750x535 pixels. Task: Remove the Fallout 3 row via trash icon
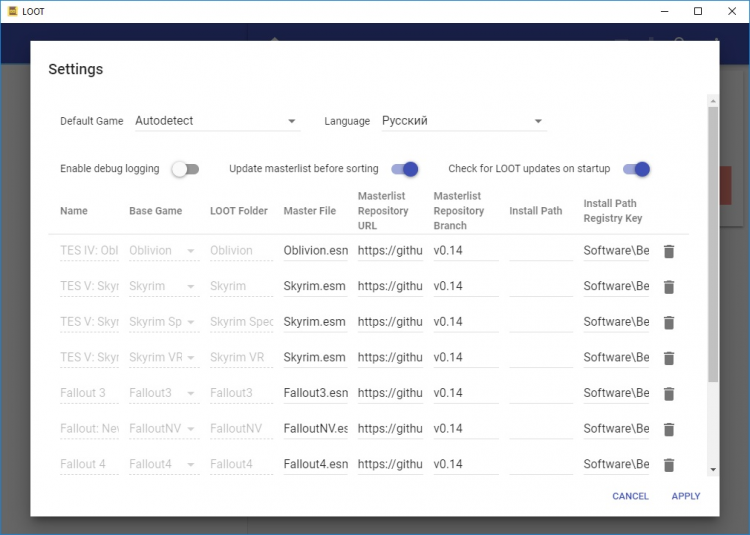669,393
